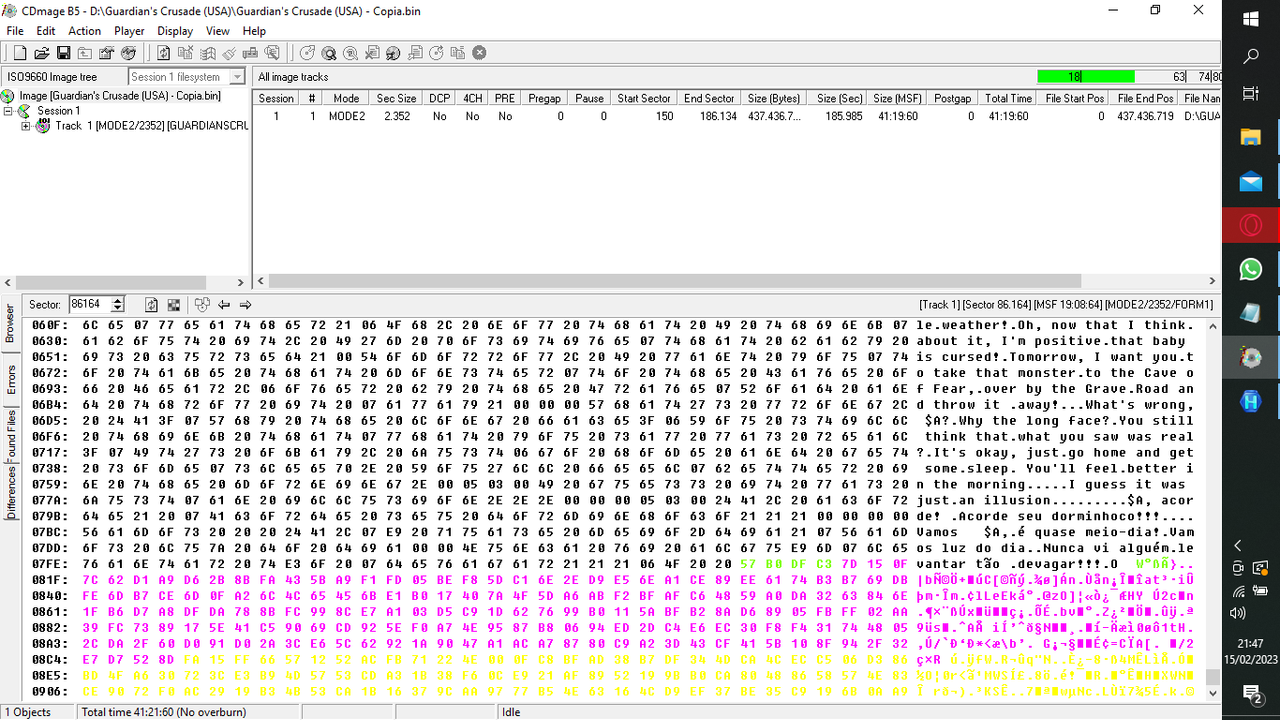Viewport: 1280px width, 720px height.
Task: Open the Help menu
Action: pyautogui.click(x=254, y=31)
